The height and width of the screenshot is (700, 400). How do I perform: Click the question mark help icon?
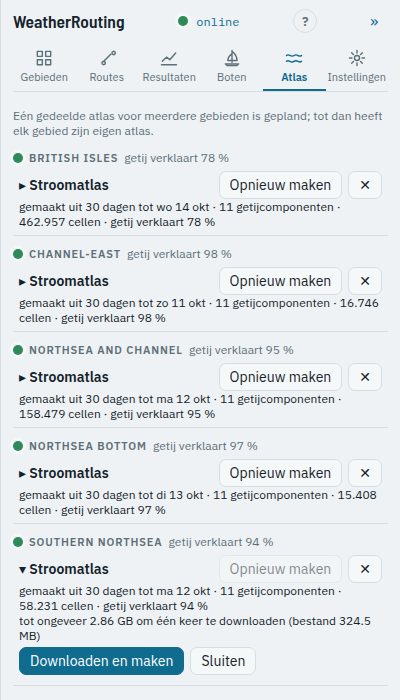click(x=305, y=21)
